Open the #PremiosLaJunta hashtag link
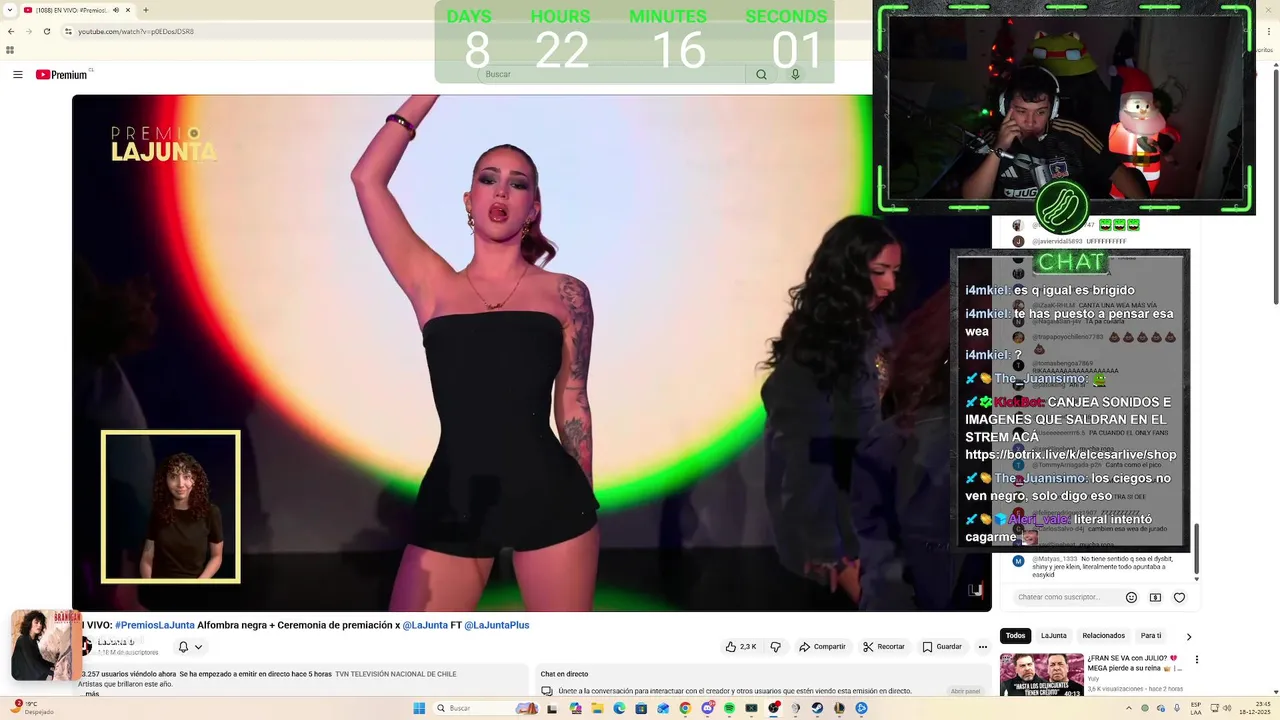This screenshot has width=1280, height=720. coord(155,625)
